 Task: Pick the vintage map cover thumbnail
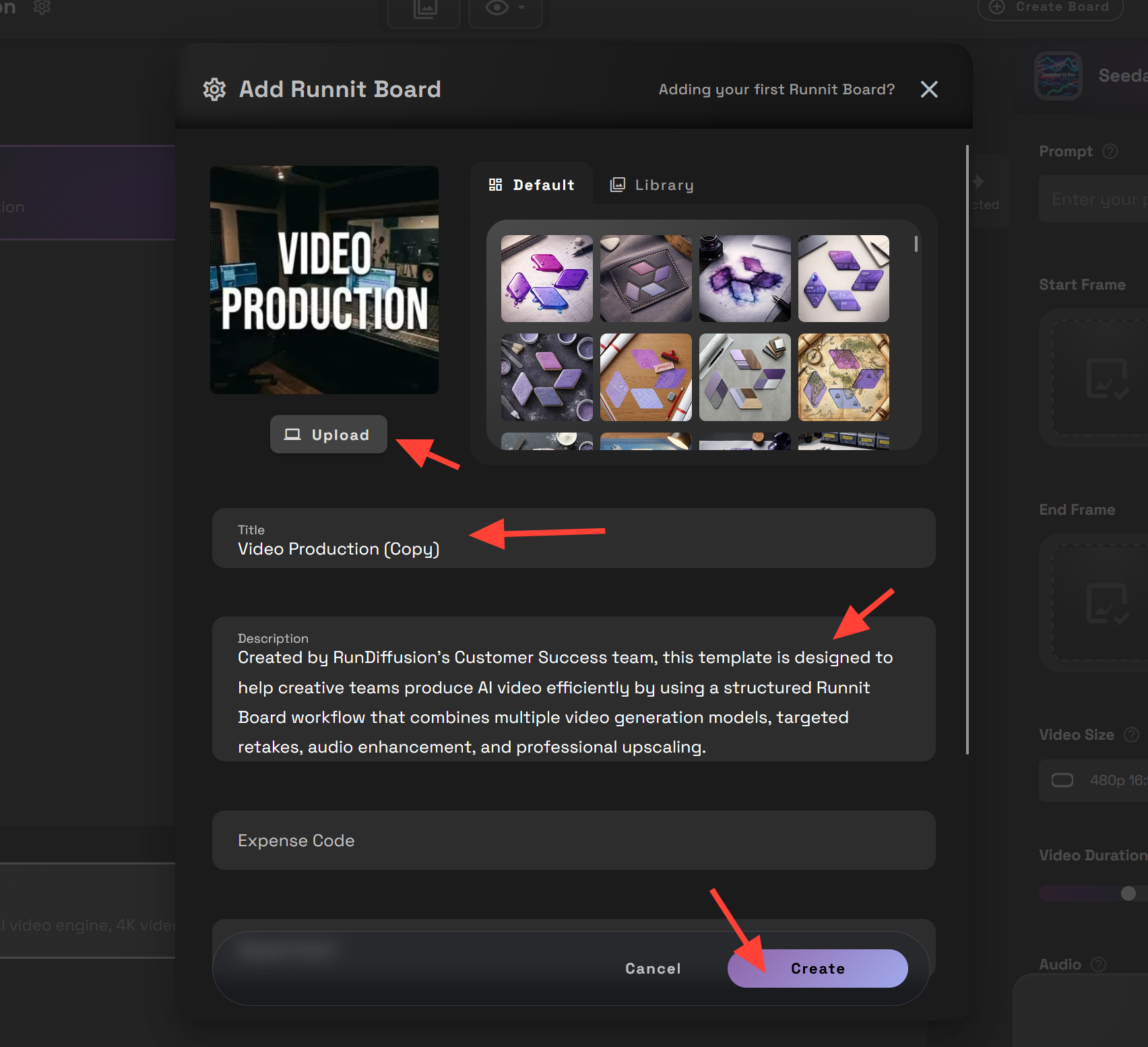click(843, 377)
